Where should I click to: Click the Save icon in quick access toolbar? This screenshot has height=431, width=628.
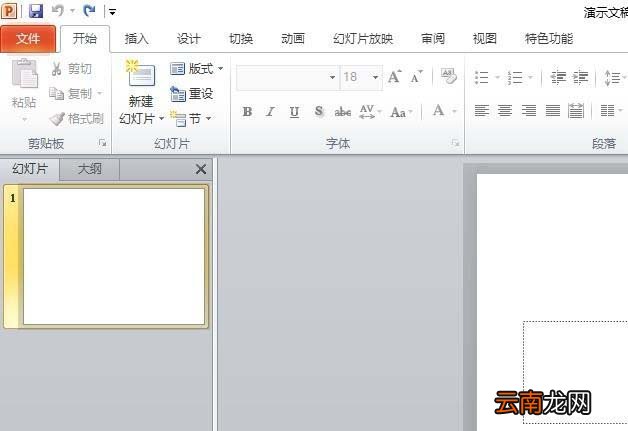click(x=36, y=11)
